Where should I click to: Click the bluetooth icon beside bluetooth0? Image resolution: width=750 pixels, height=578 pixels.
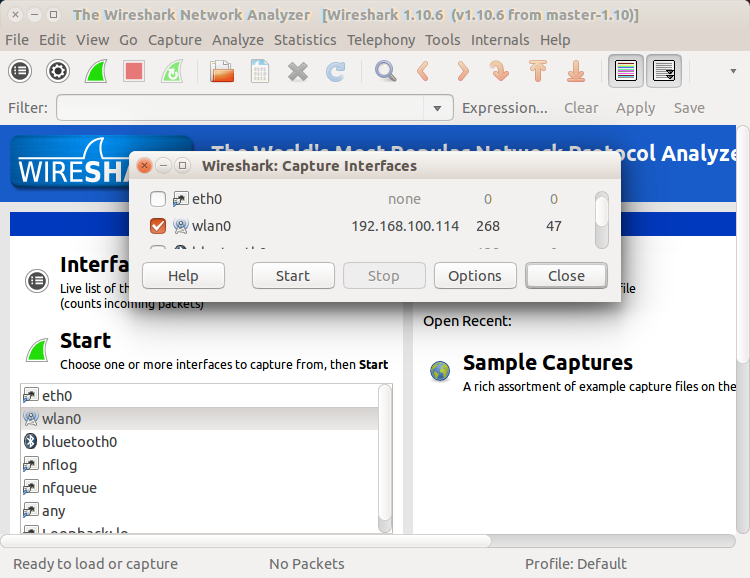tap(31, 441)
